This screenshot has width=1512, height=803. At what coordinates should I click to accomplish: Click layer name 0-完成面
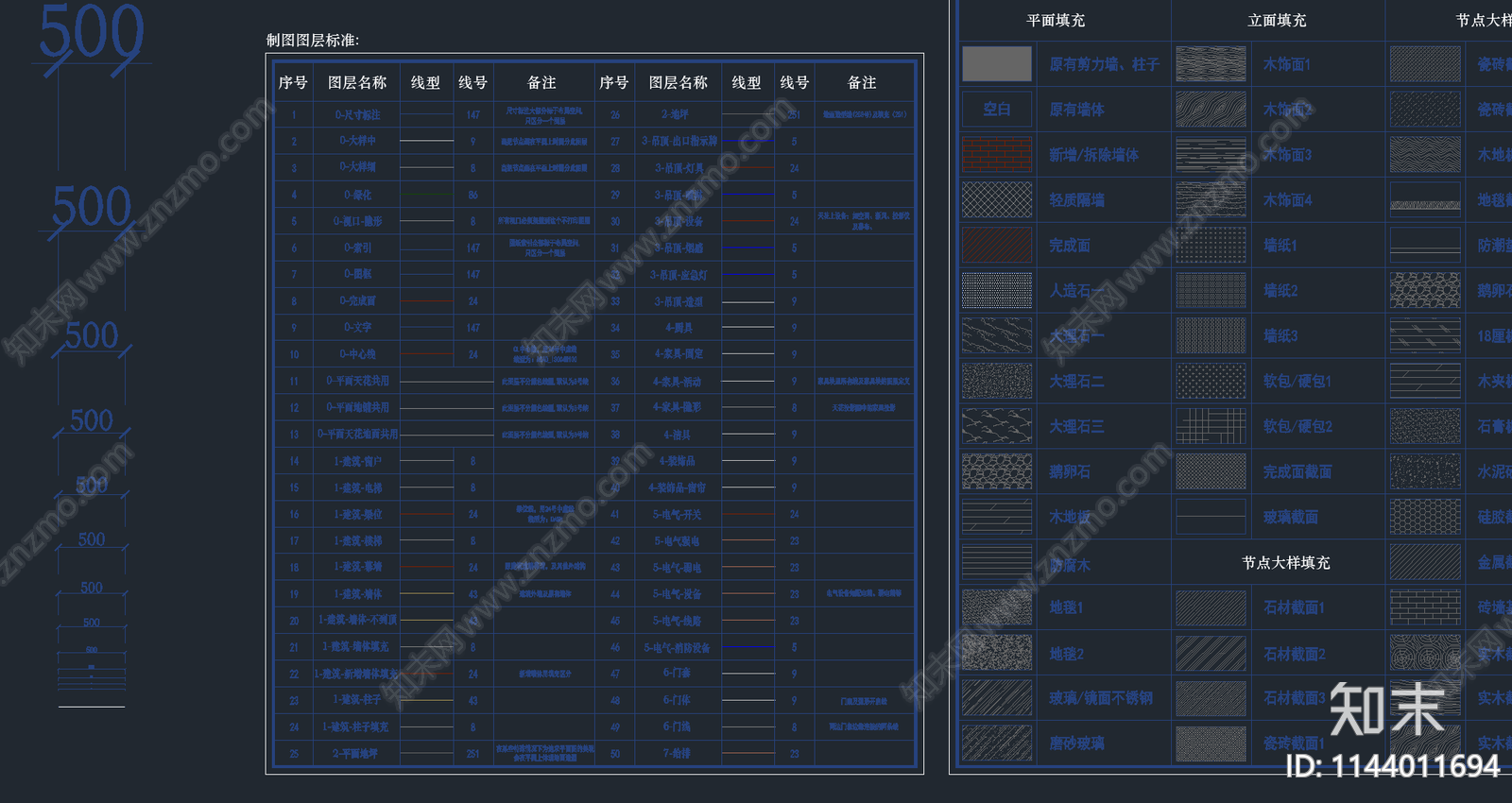358,301
